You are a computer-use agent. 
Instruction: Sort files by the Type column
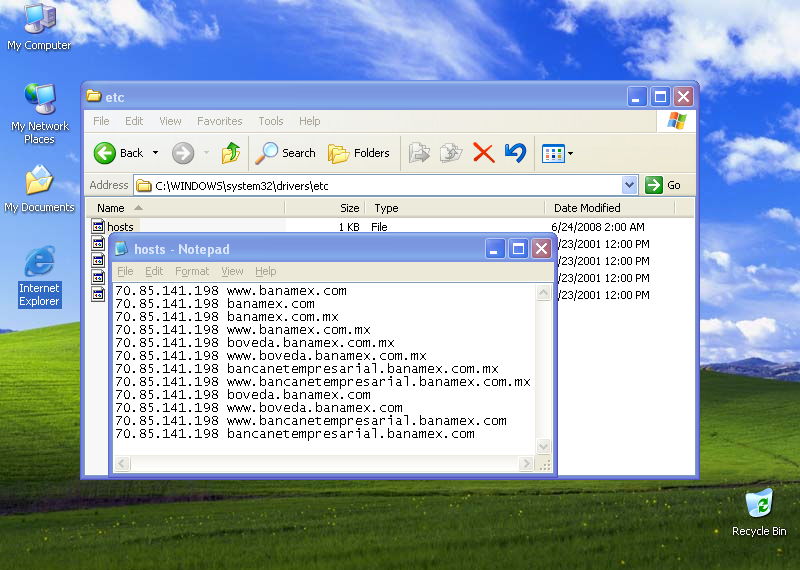point(455,208)
